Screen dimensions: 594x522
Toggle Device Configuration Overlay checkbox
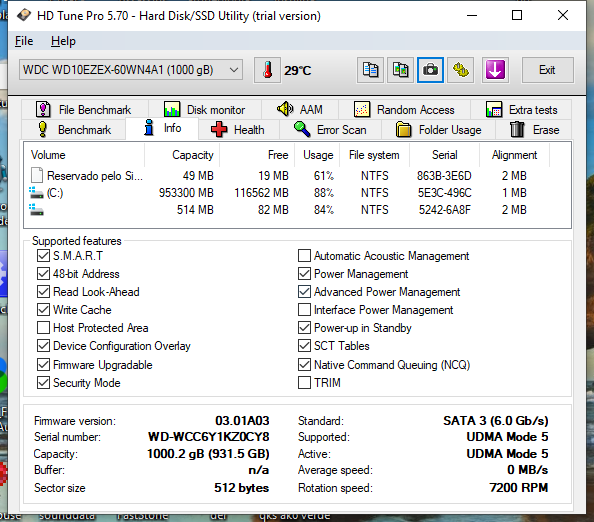[43, 345]
